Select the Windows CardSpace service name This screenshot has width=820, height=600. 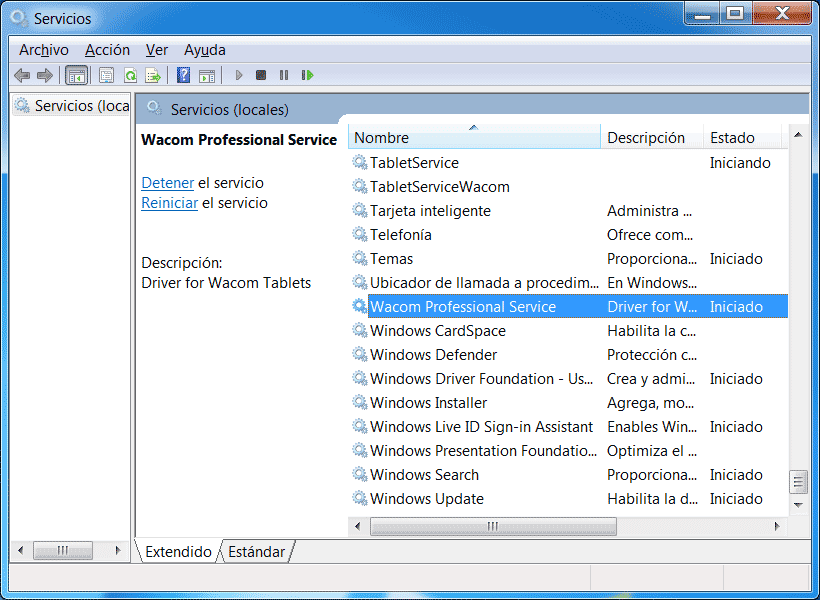[438, 331]
